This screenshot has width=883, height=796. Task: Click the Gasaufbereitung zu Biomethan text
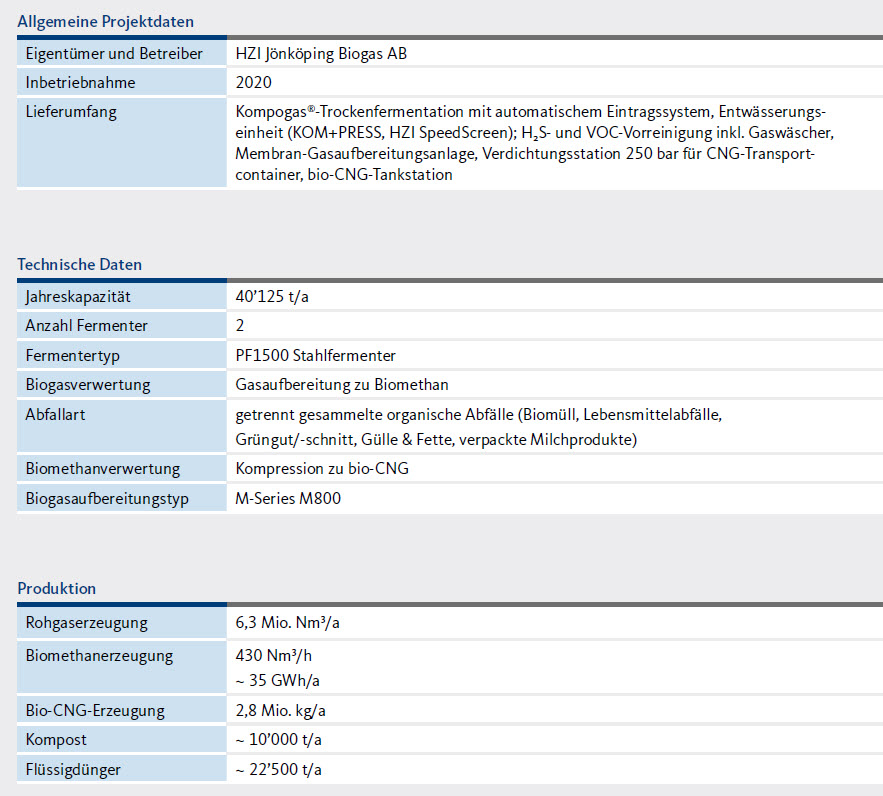[x=341, y=384]
